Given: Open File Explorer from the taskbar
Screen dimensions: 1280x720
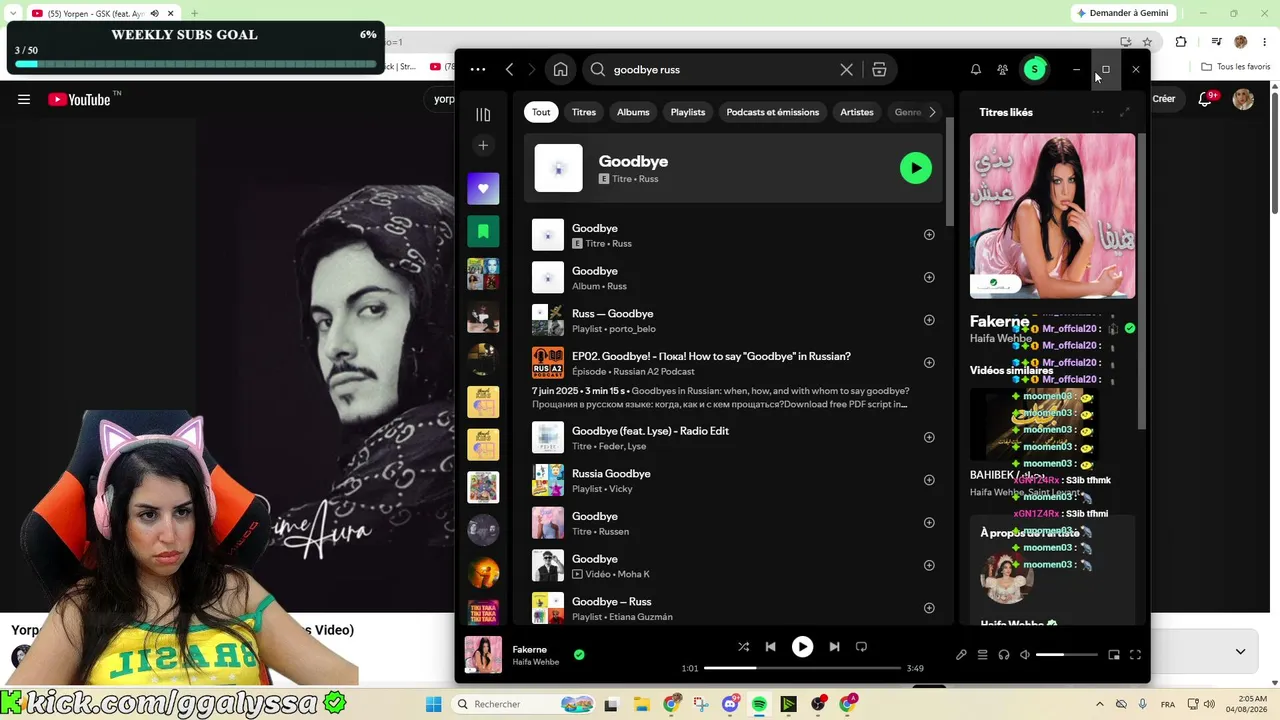Looking at the screenshot, I should (x=641, y=704).
